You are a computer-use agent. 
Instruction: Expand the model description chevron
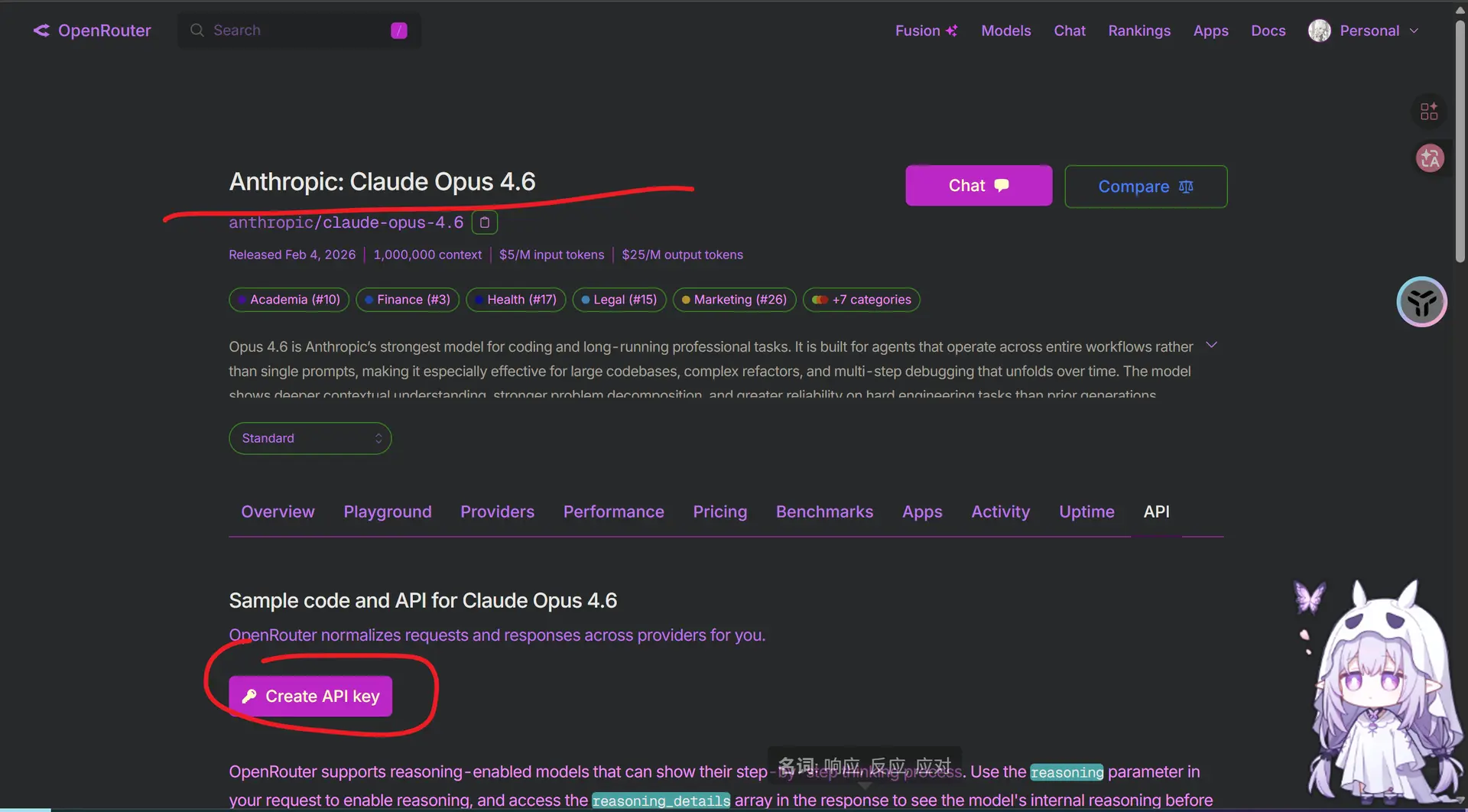click(x=1212, y=345)
